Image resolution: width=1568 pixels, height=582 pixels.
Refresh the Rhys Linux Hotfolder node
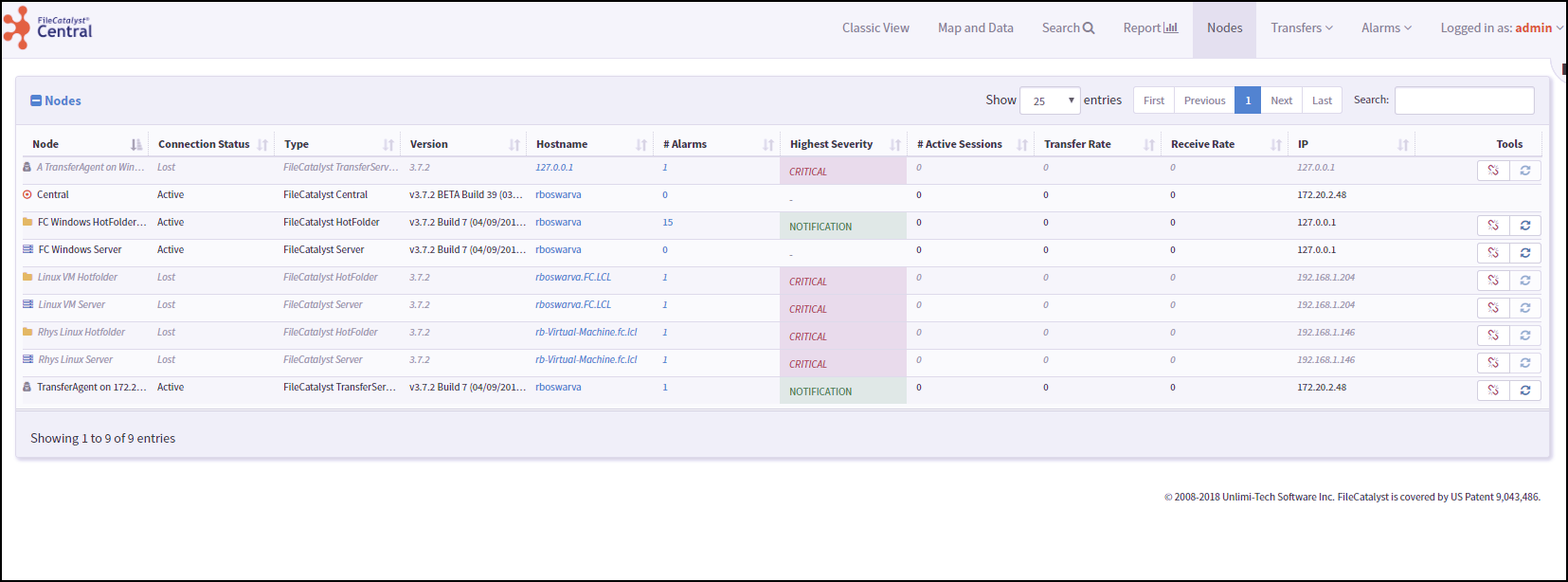tap(1525, 336)
